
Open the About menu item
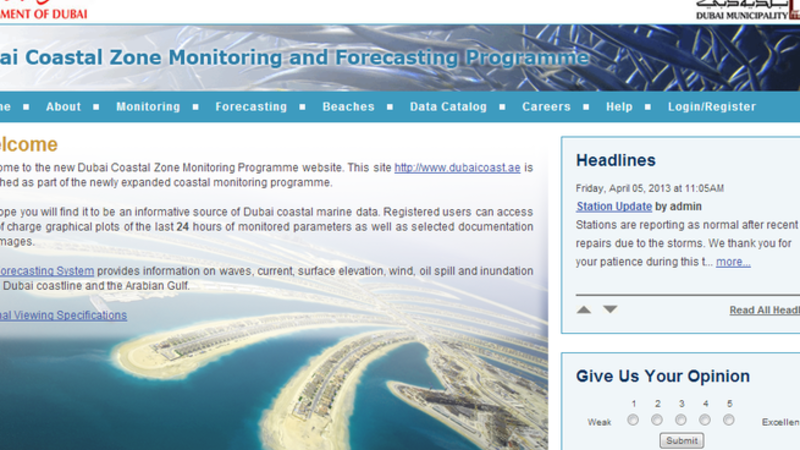tap(63, 107)
